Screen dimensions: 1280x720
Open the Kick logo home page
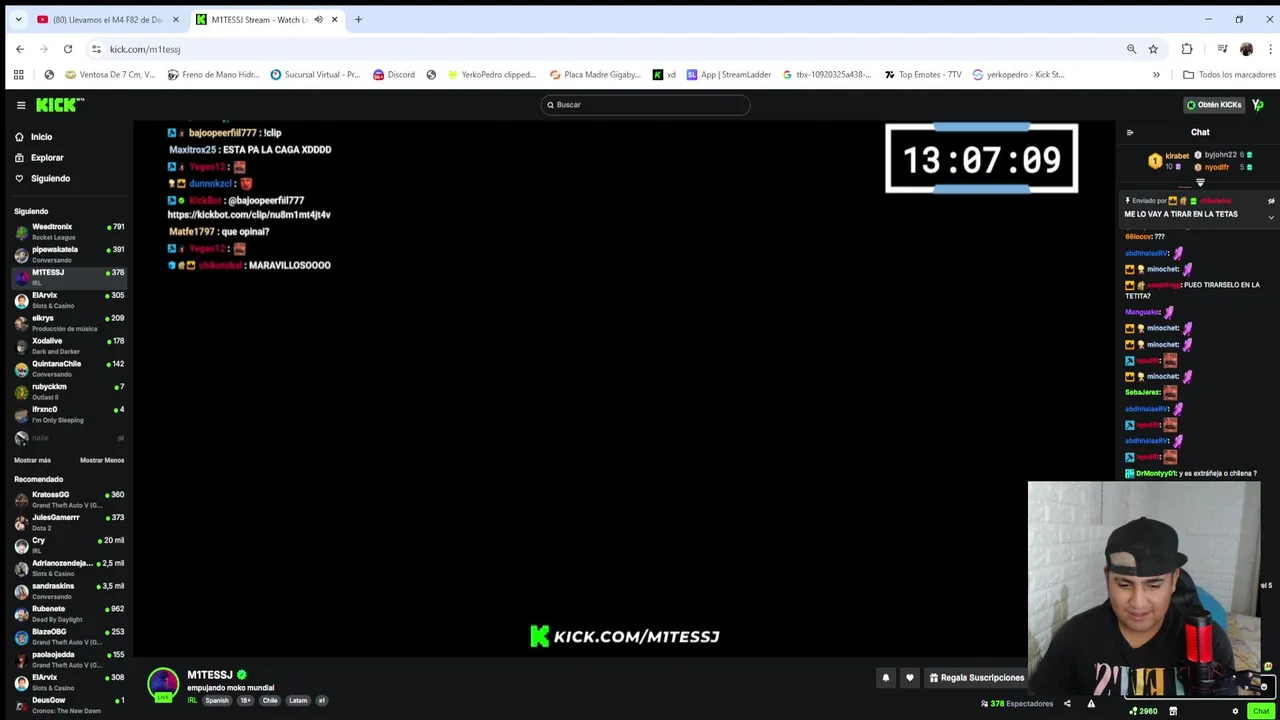(60, 105)
